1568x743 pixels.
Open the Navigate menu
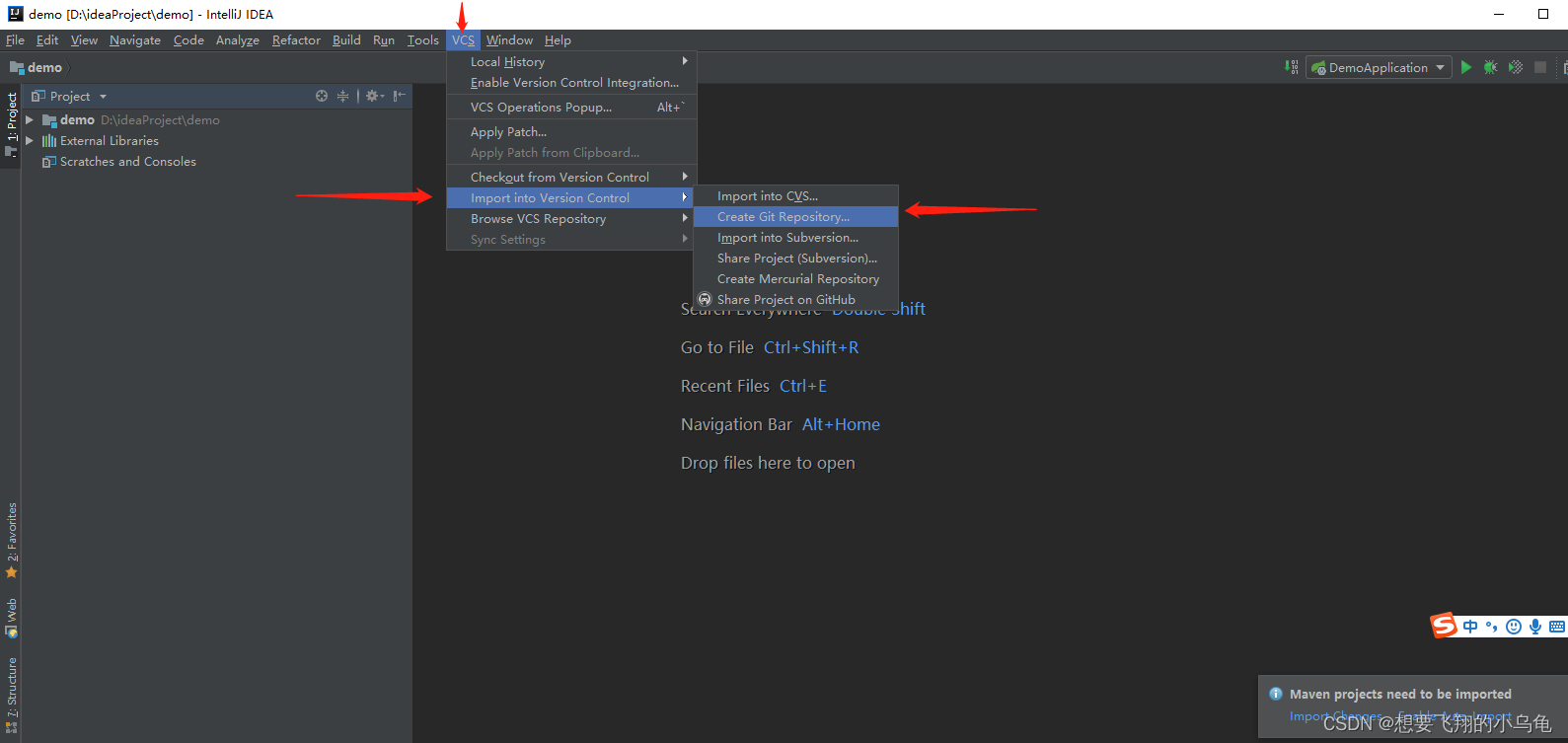135,40
